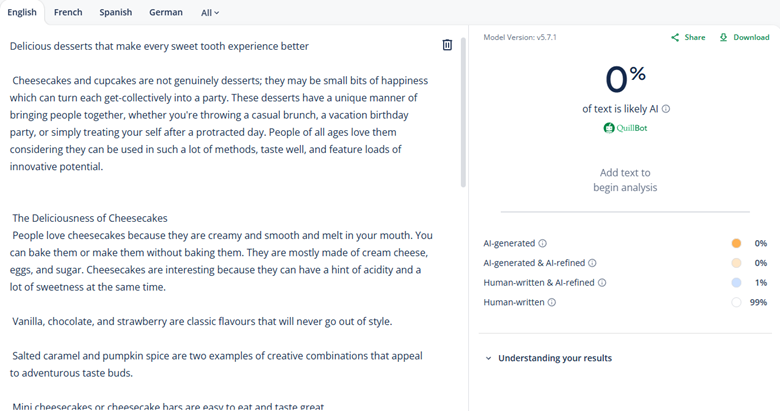Viewport: 780px width, 411px height.
Task: Click the Download button label
Action: coord(751,38)
